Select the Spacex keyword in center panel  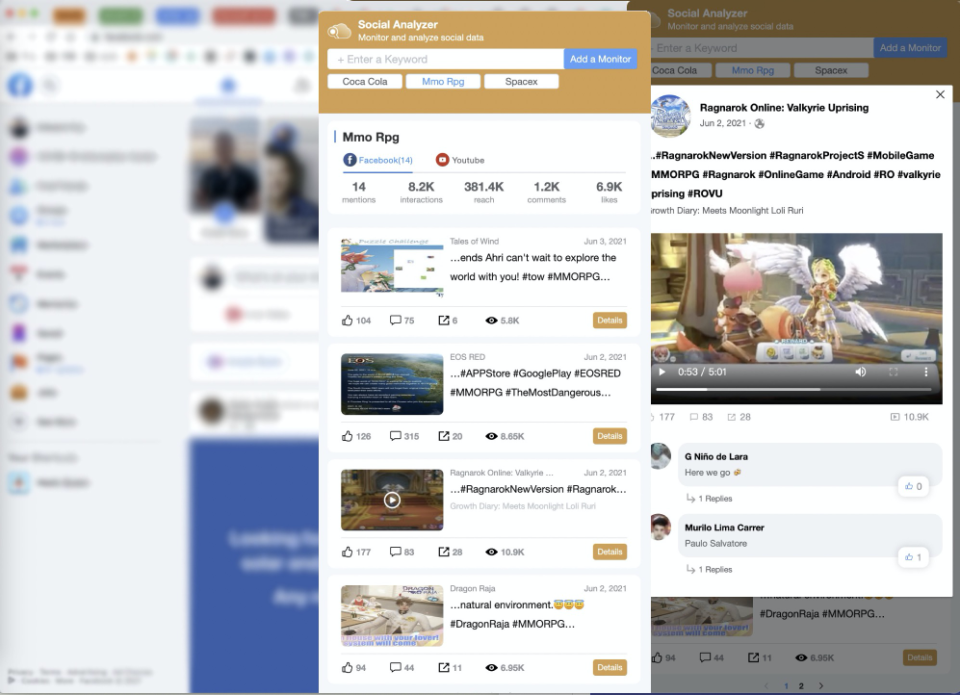[x=521, y=81]
